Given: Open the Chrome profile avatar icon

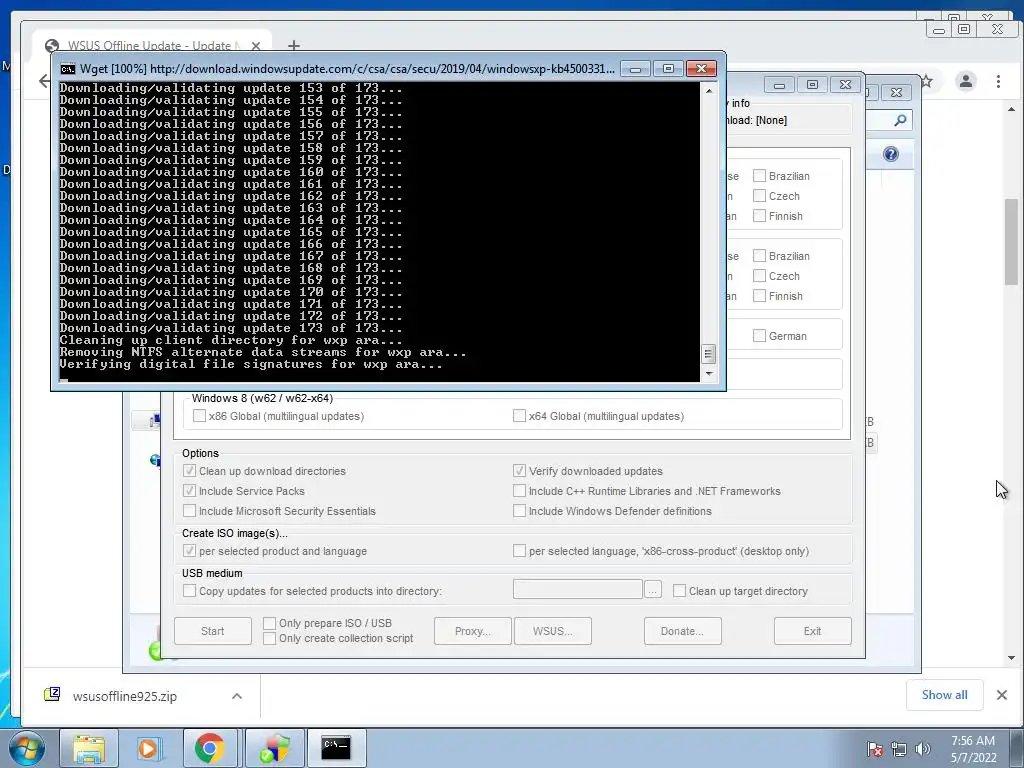Looking at the screenshot, I should coord(966,81).
